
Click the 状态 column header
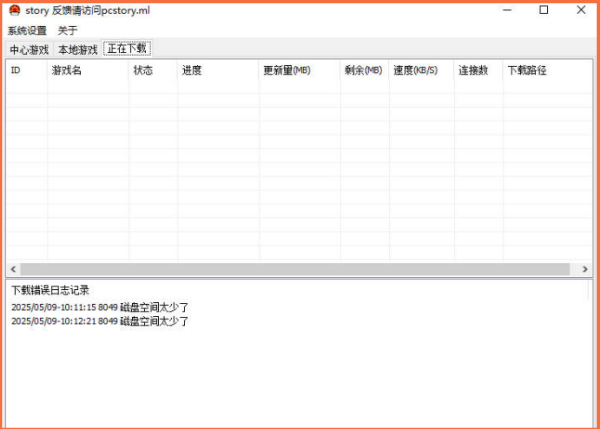point(153,71)
